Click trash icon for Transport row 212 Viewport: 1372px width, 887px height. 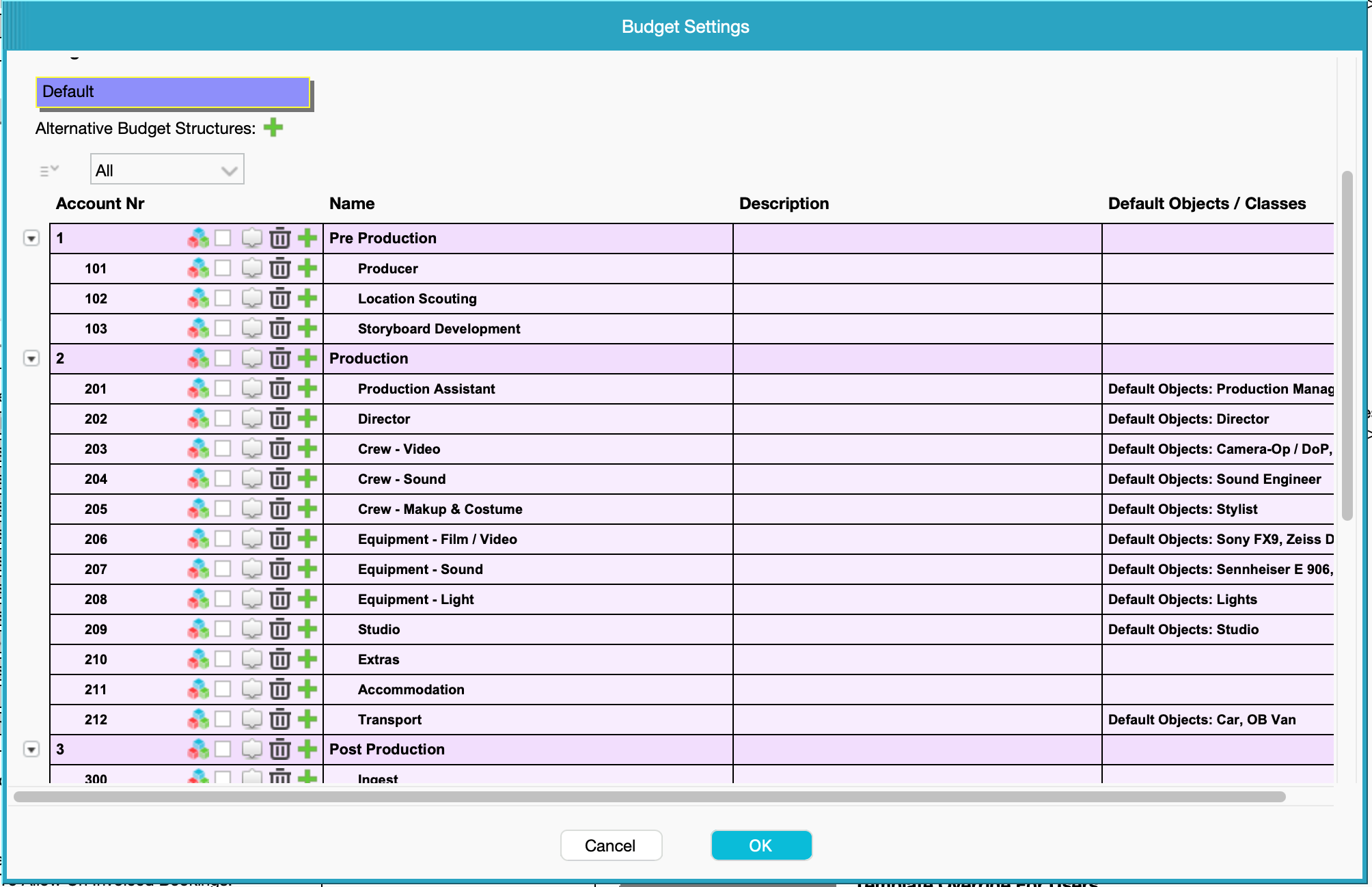point(279,719)
